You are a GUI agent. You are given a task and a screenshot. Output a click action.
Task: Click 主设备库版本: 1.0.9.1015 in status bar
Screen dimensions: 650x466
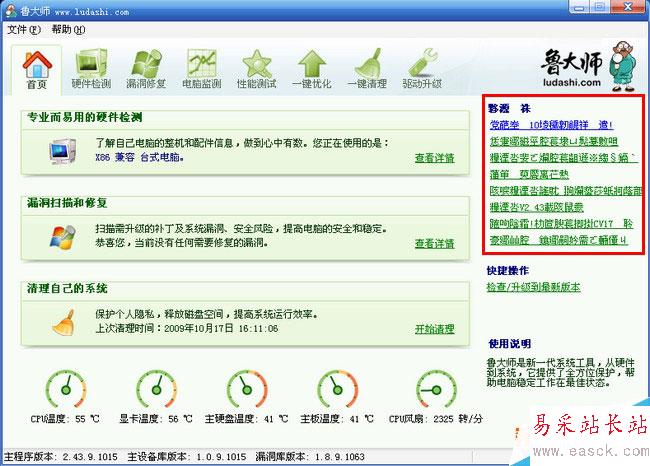click(x=187, y=457)
